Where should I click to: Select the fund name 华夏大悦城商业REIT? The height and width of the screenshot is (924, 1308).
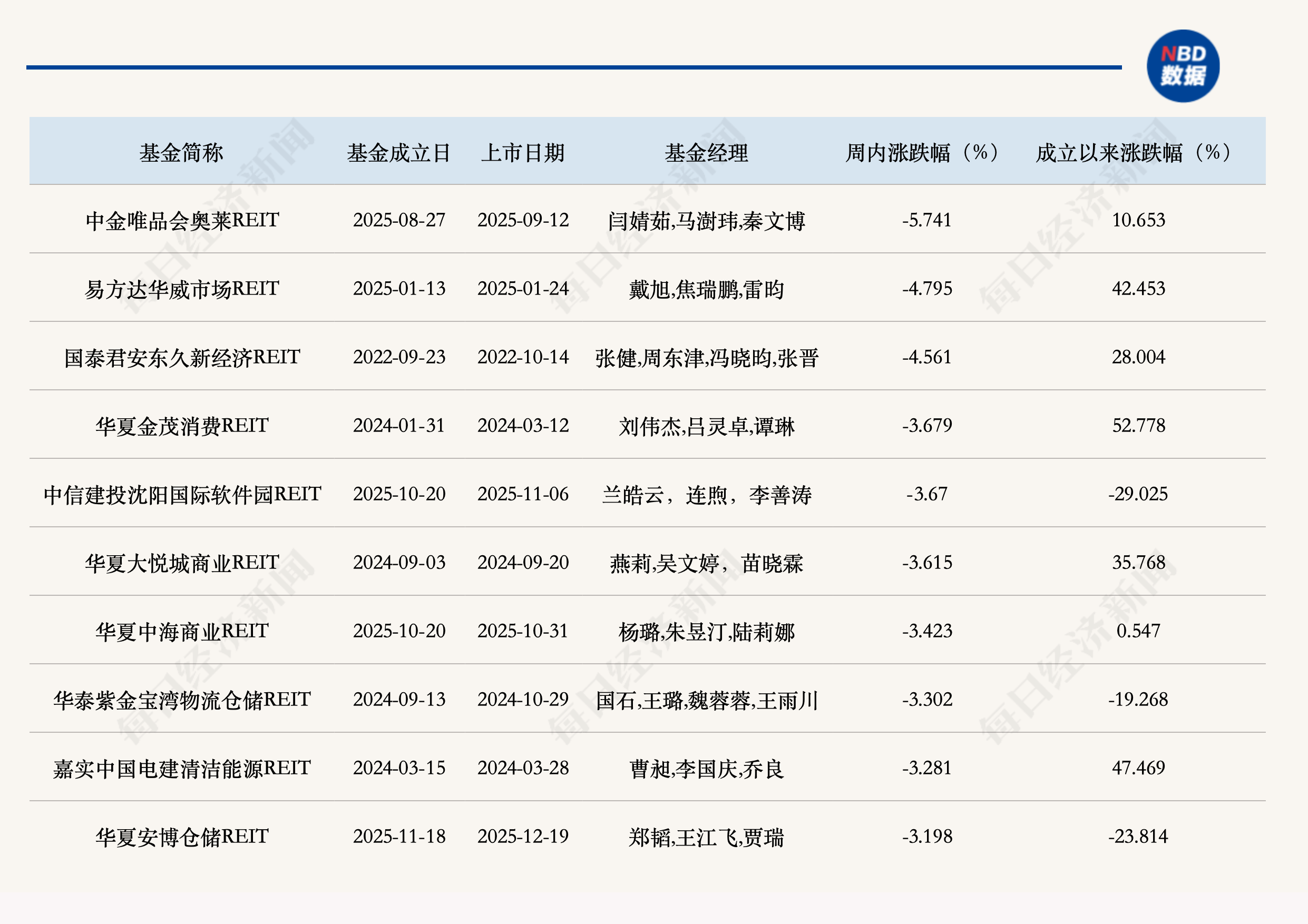click(x=182, y=563)
